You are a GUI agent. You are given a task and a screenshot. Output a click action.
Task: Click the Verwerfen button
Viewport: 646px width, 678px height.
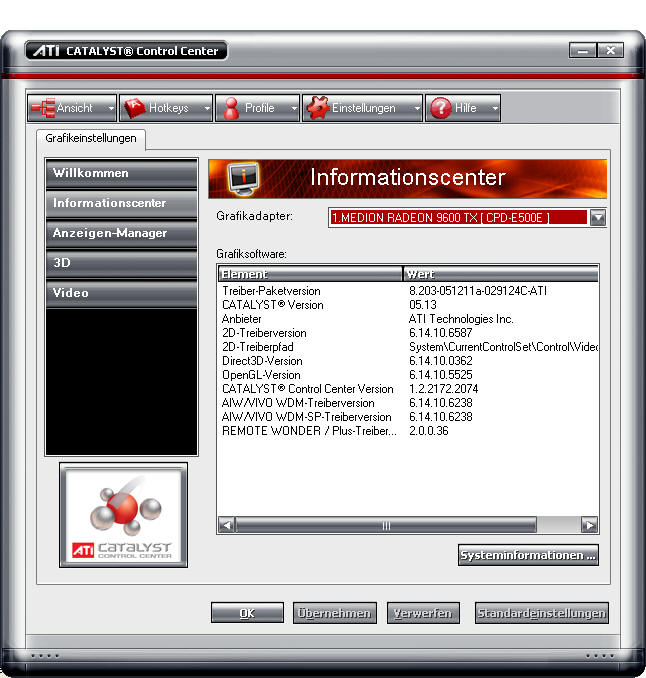[423, 613]
